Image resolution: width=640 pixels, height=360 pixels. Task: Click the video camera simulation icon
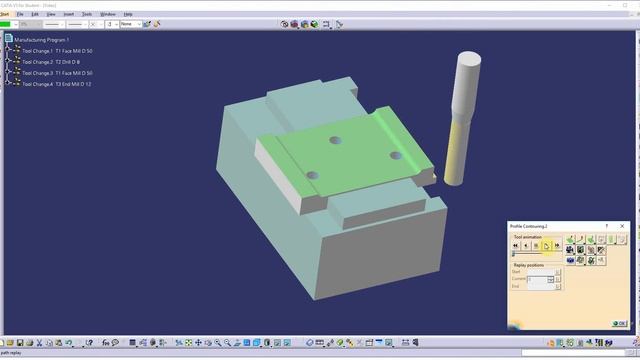click(x=570, y=250)
